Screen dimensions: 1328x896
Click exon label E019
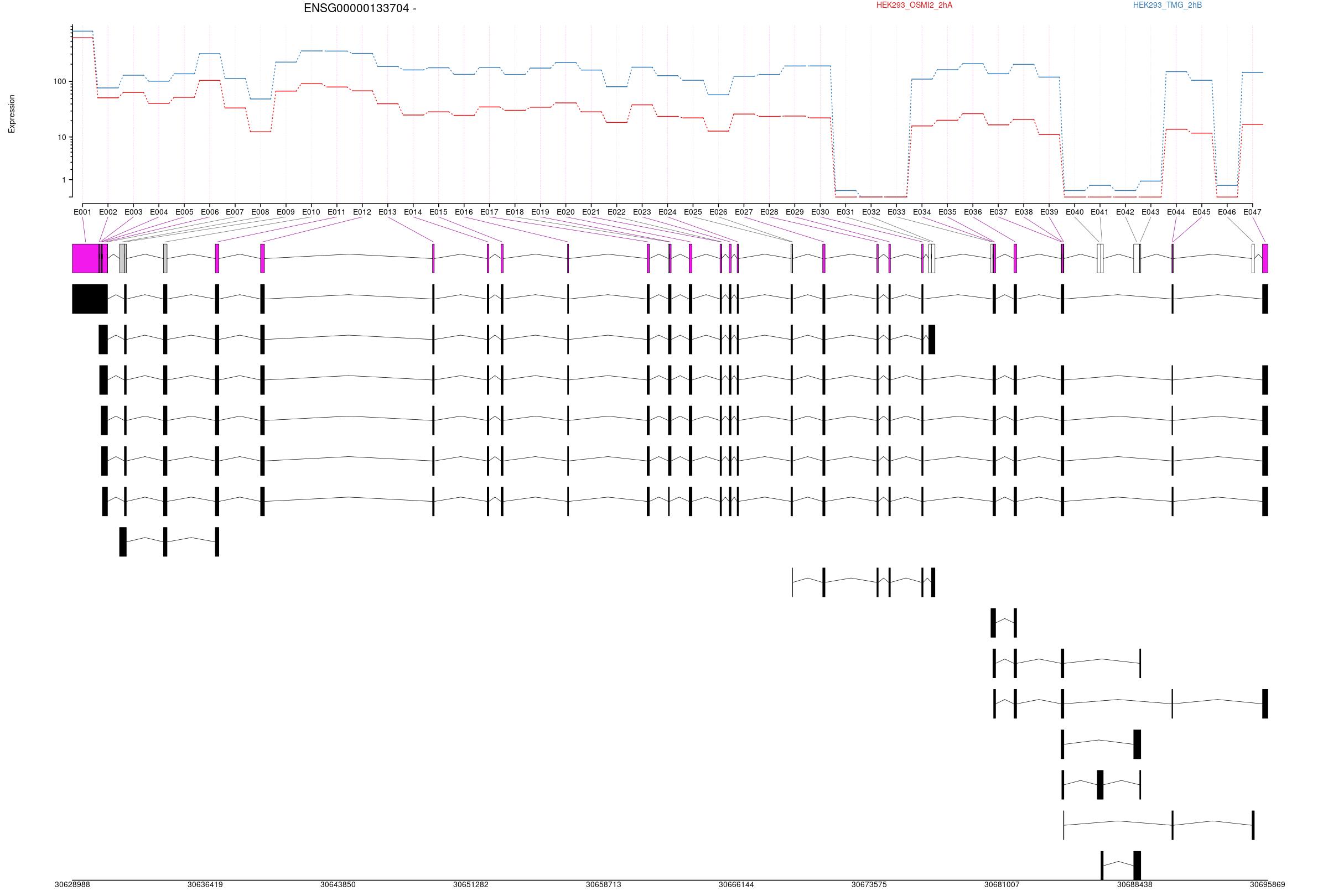pyautogui.click(x=540, y=212)
